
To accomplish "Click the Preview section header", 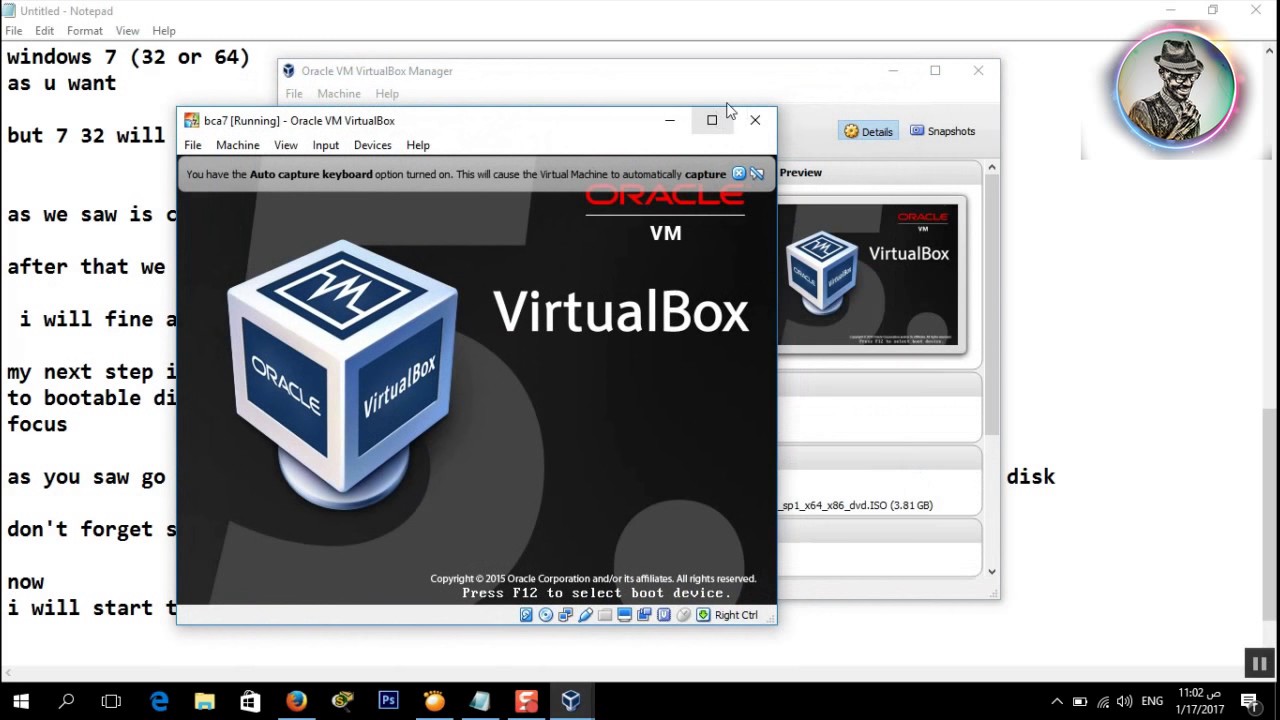I will (801, 173).
